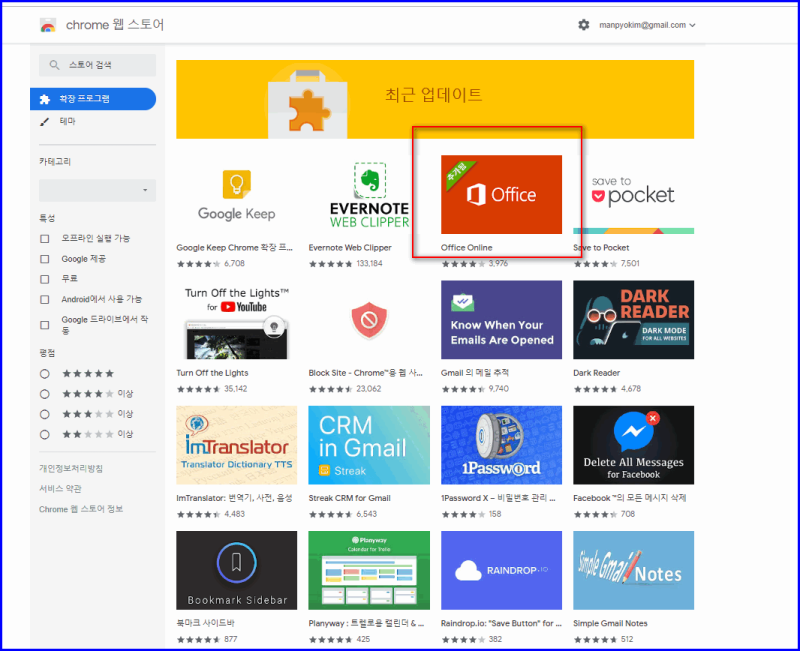Click the Google Keep Chrome 확장 프... title
Screen dimensions: 800x651
pyautogui.click(x=235, y=247)
